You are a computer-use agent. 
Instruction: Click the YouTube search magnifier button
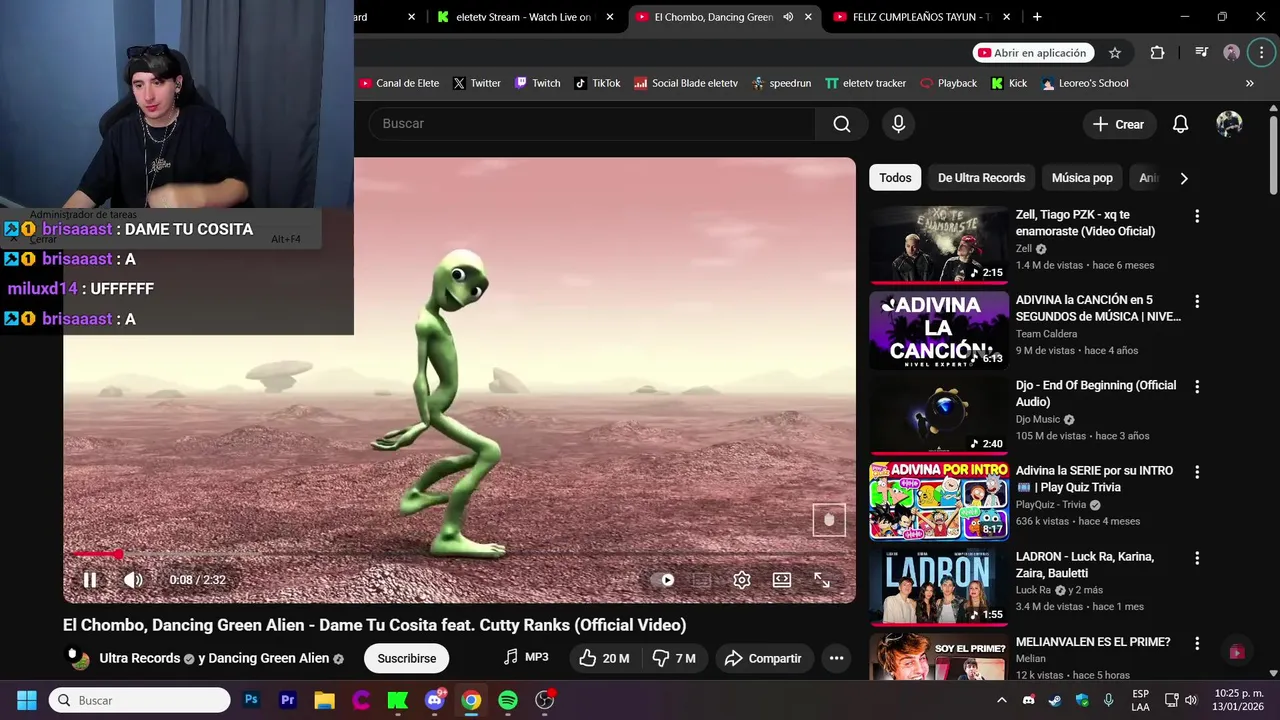(x=842, y=124)
